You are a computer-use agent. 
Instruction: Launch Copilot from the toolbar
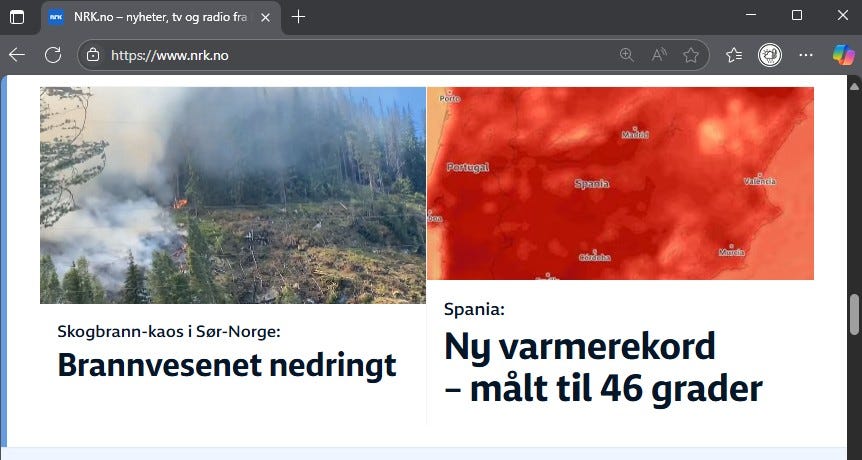pos(843,55)
